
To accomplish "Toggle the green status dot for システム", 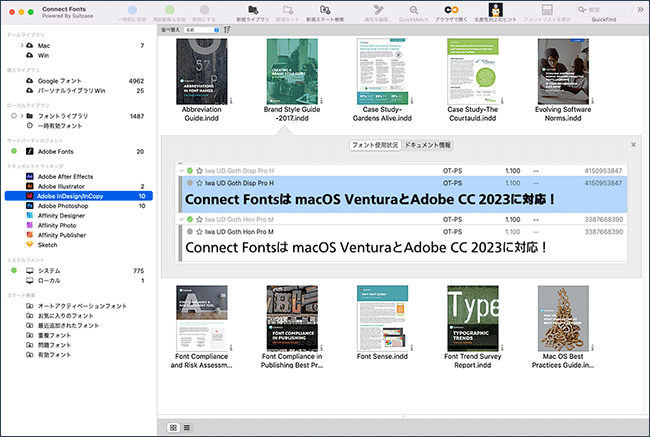I will click(x=14, y=270).
